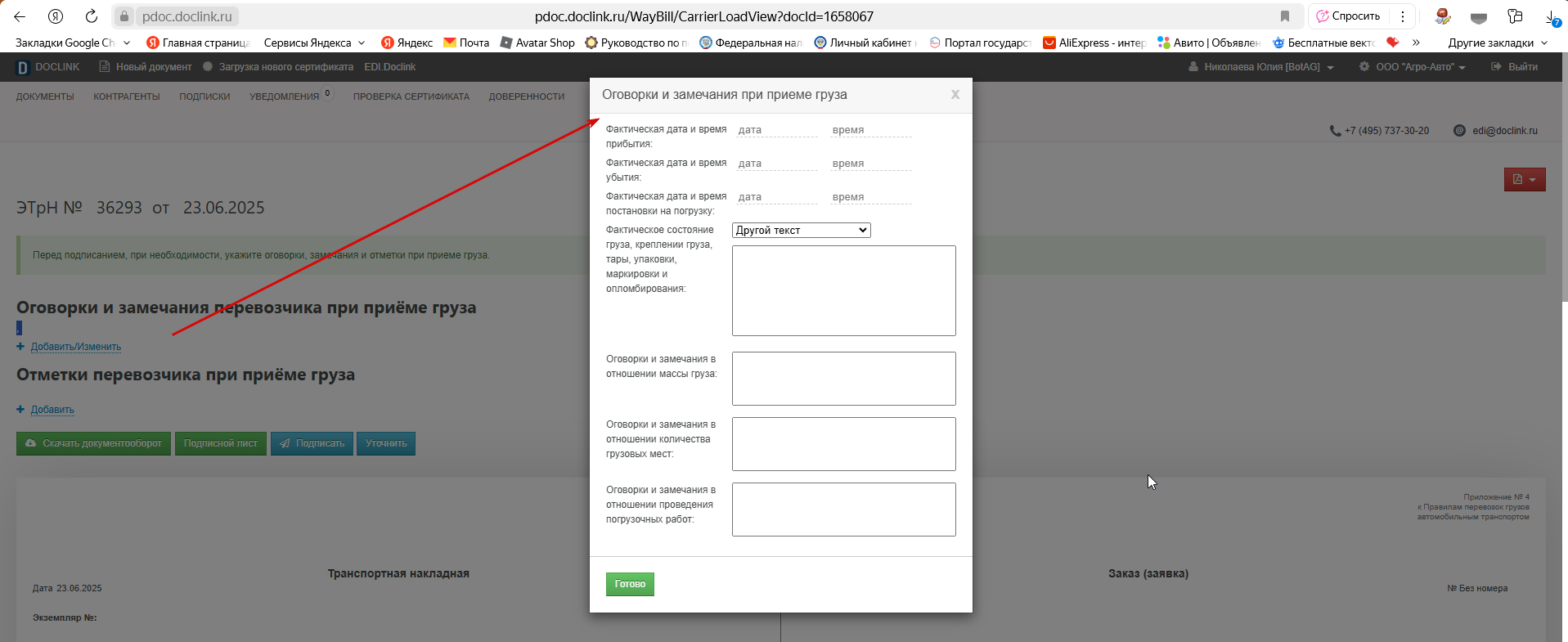The width and height of the screenshot is (1568, 642).
Task: Click the plus icon by Добавить/Изменить
Action: pyautogui.click(x=20, y=347)
